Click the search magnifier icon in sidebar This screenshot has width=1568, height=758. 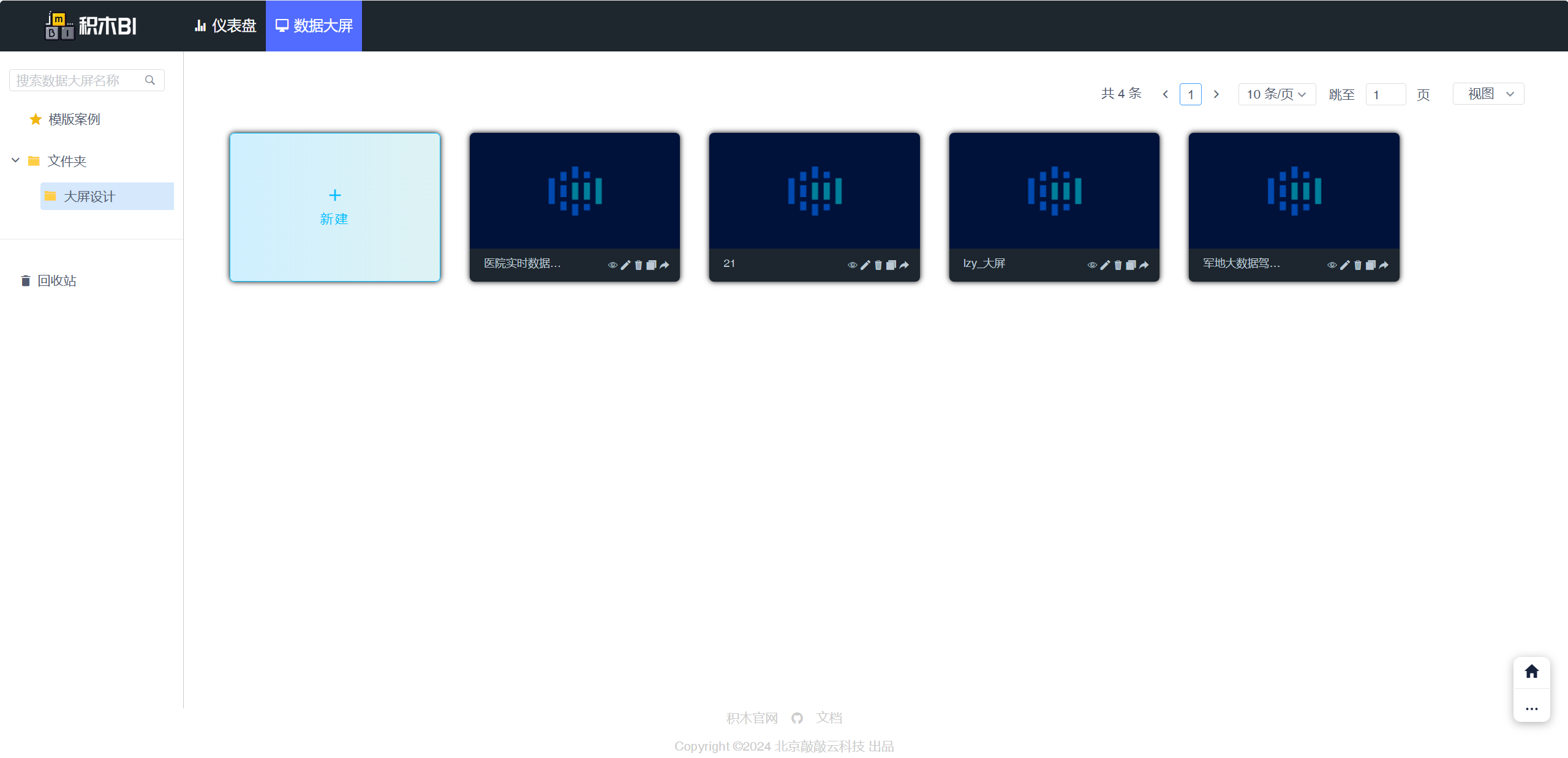[150, 80]
